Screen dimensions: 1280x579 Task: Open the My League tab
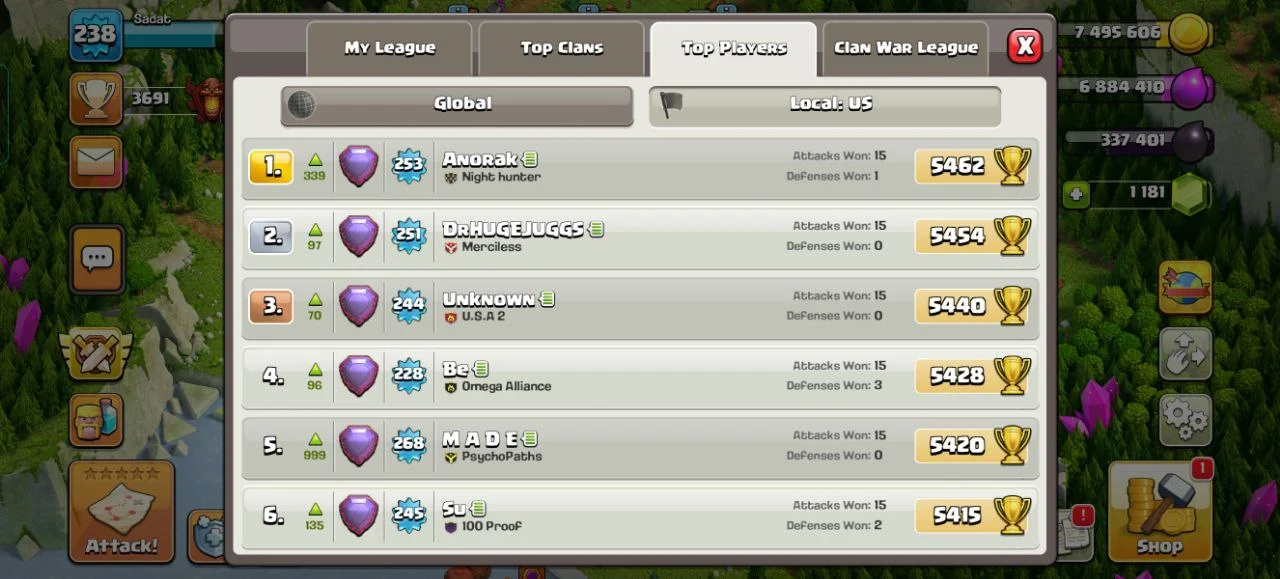point(389,48)
